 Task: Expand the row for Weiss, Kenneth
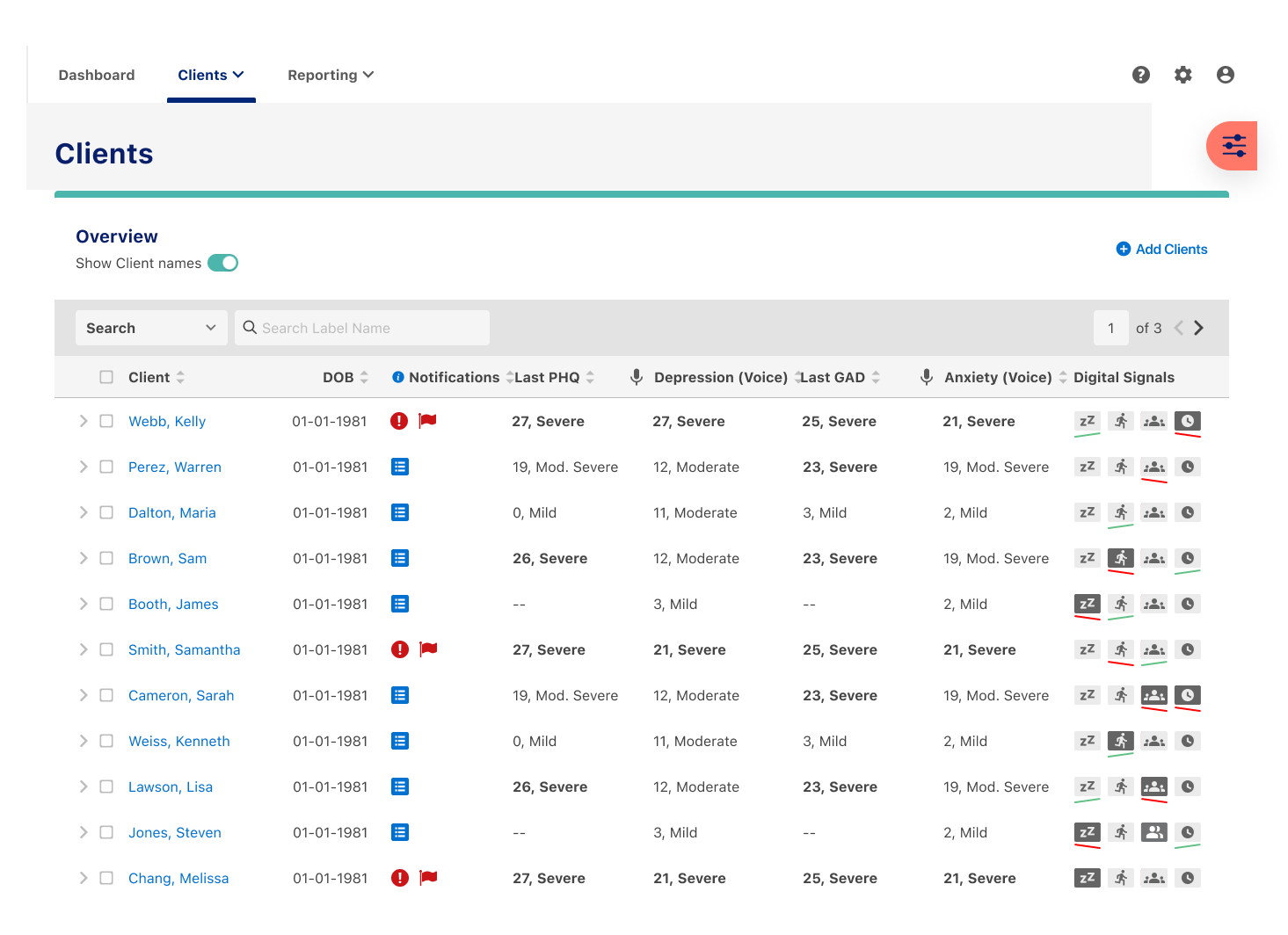point(84,741)
